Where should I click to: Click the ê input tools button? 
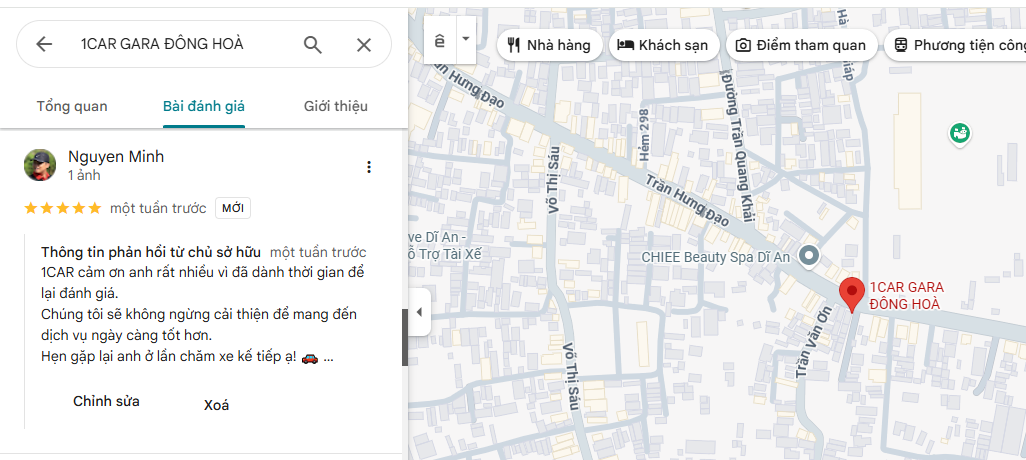click(x=440, y=41)
